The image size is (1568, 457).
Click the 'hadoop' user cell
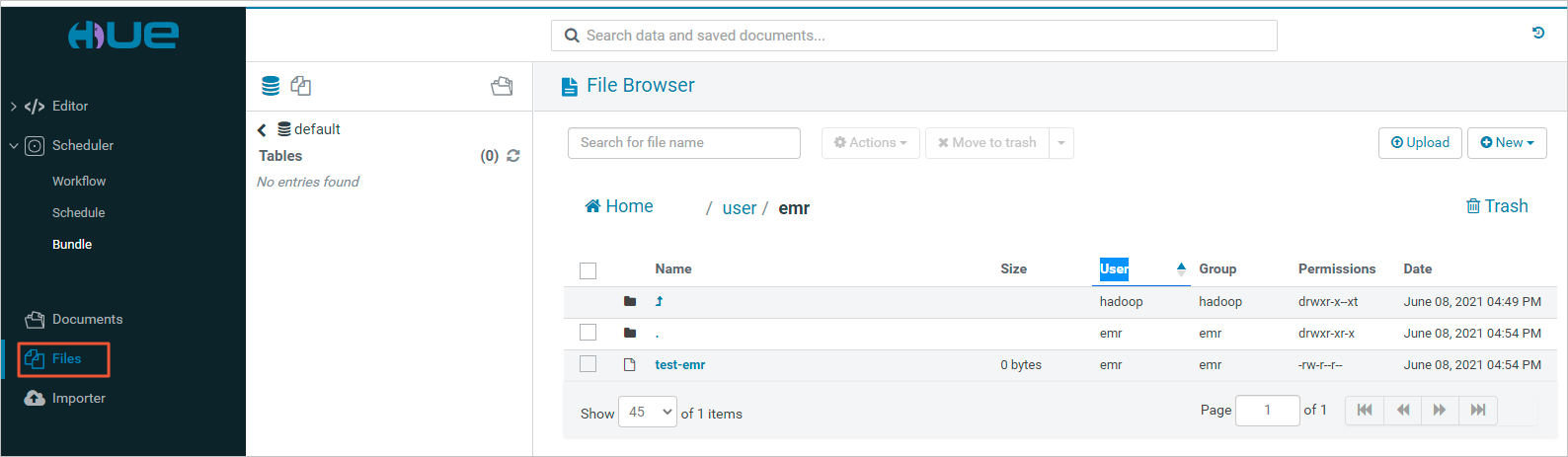pyautogui.click(x=1122, y=302)
